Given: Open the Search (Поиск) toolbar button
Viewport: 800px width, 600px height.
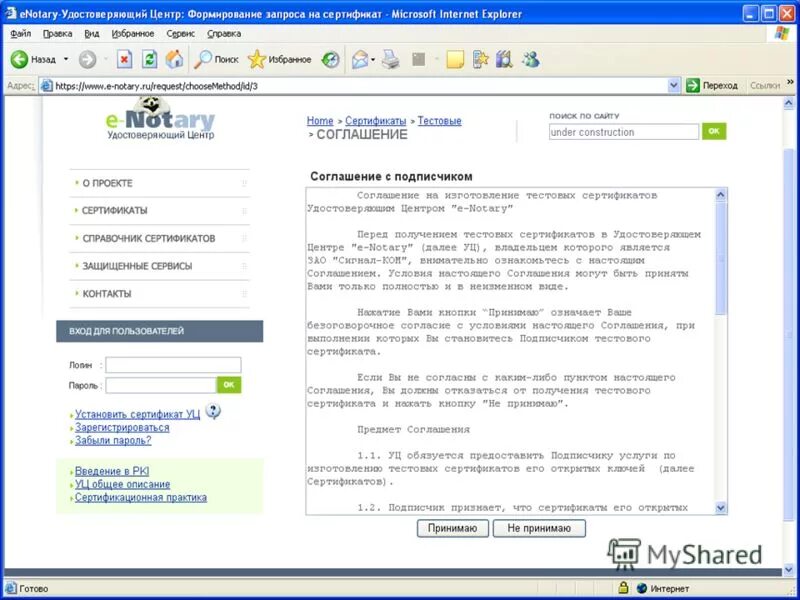Looking at the screenshot, I should pos(217,60).
